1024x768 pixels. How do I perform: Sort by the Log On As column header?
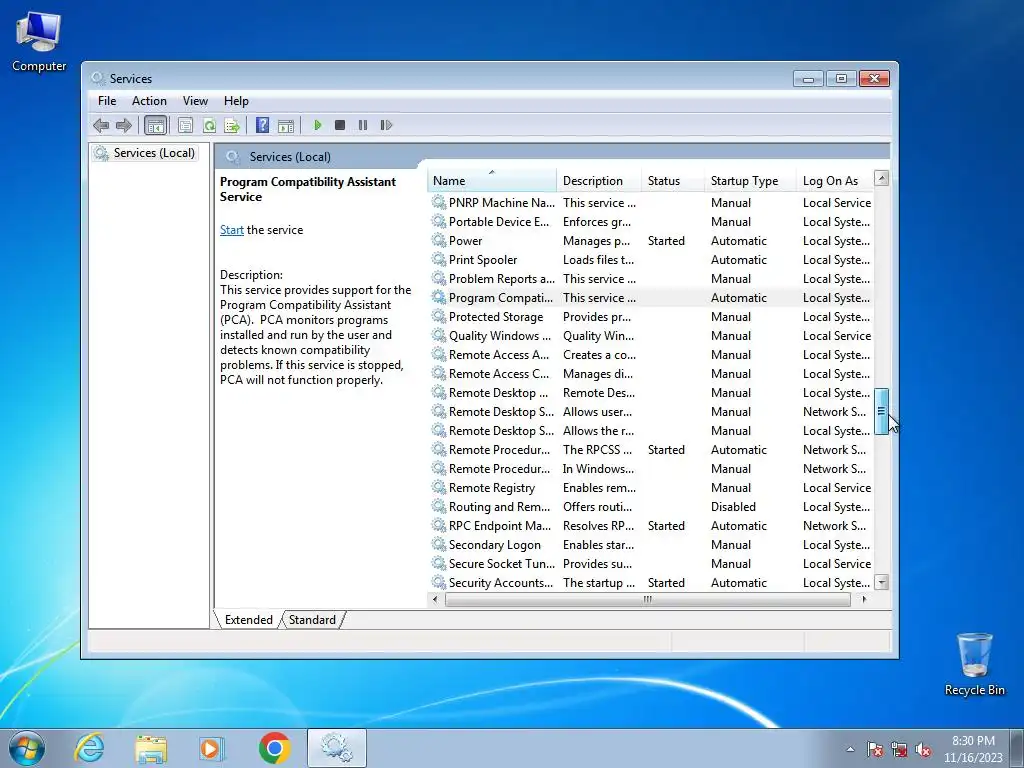835,180
